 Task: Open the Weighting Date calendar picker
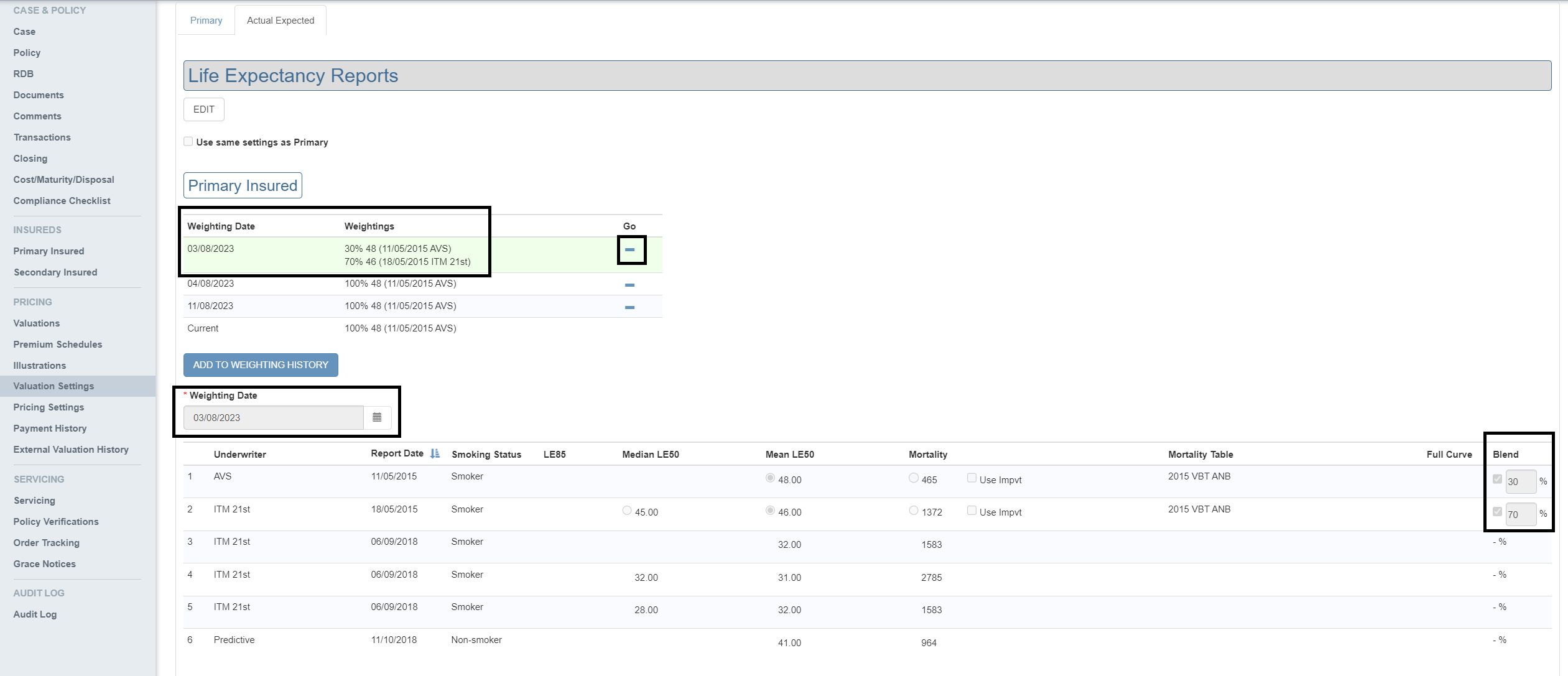pos(377,417)
